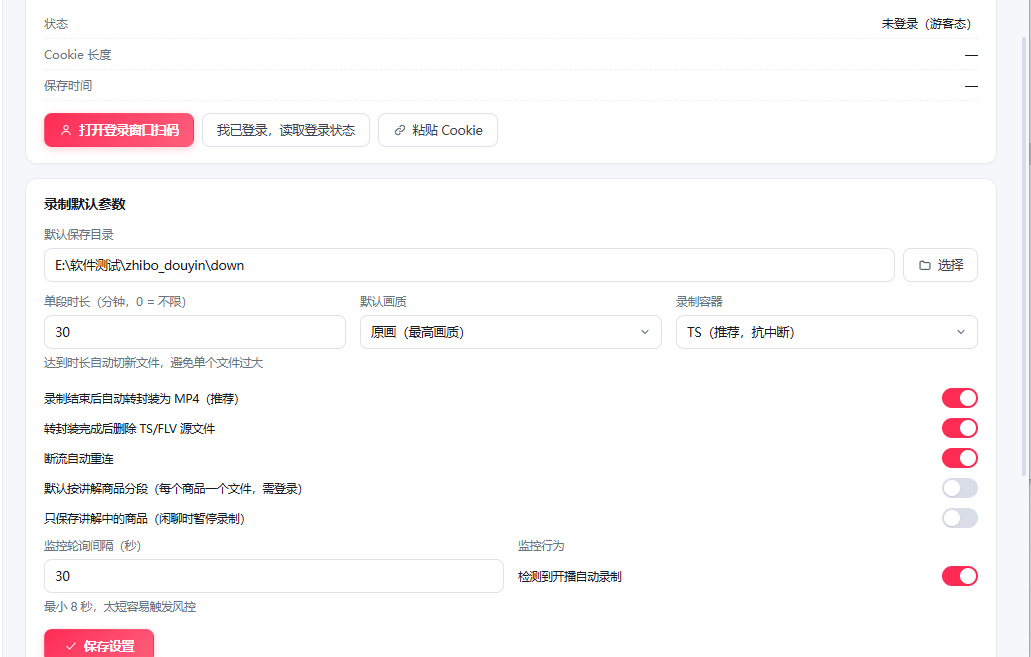Click the 监控轮询间隔 seconds input field
1031x657 pixels.
(274, 576)
